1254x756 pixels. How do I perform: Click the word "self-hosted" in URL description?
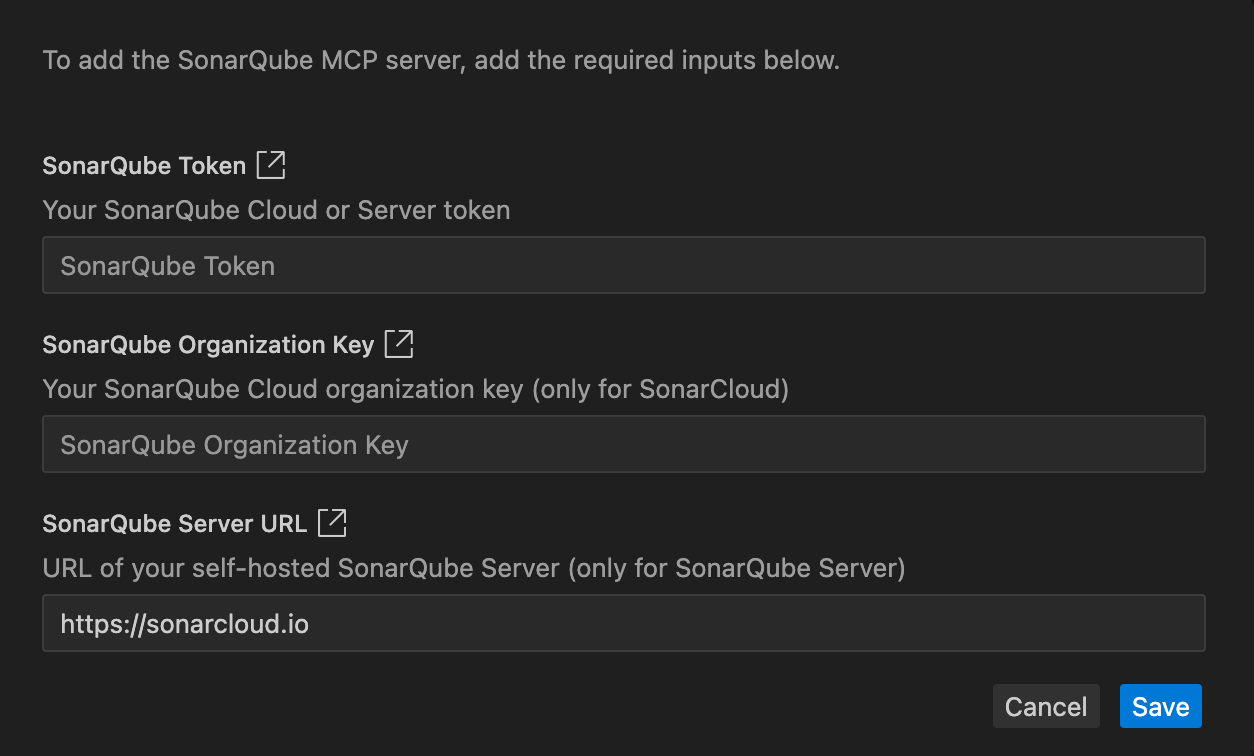[269, 569]
